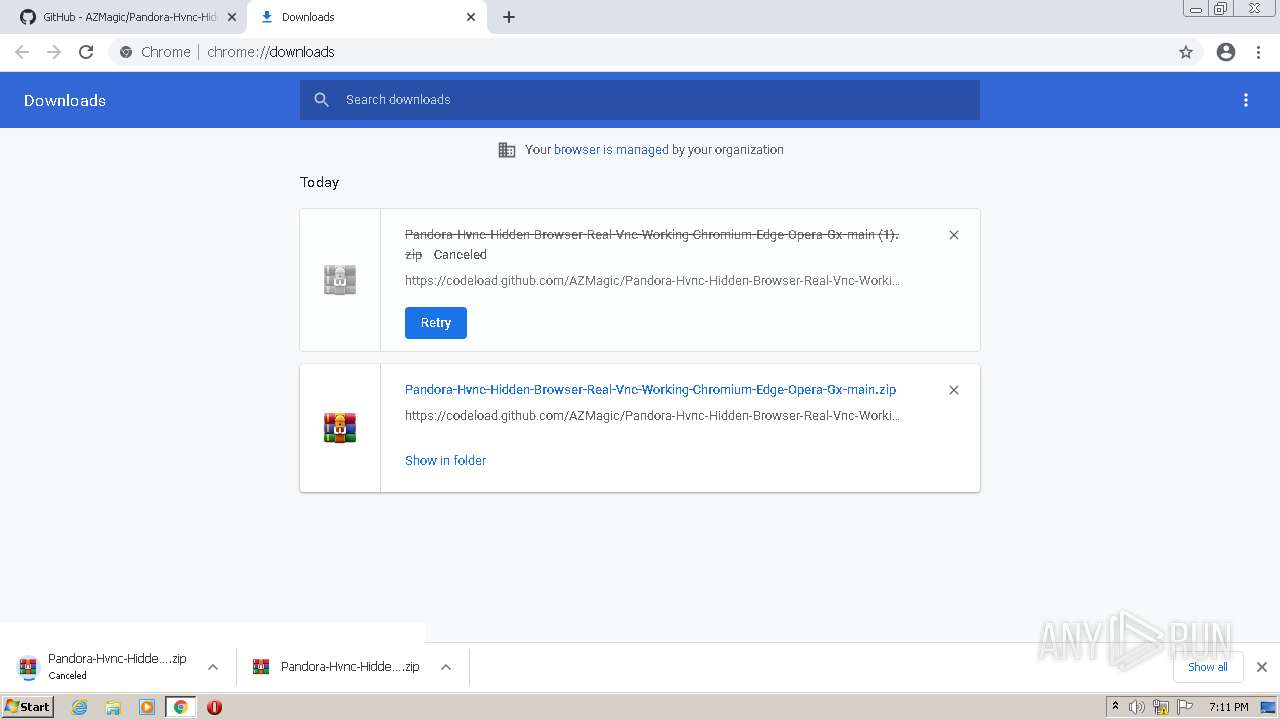Image resolution: width=1280 pixels, height=720 pixels.
Task: Click the search magnifier icon
Action: (x=321, y=100)
